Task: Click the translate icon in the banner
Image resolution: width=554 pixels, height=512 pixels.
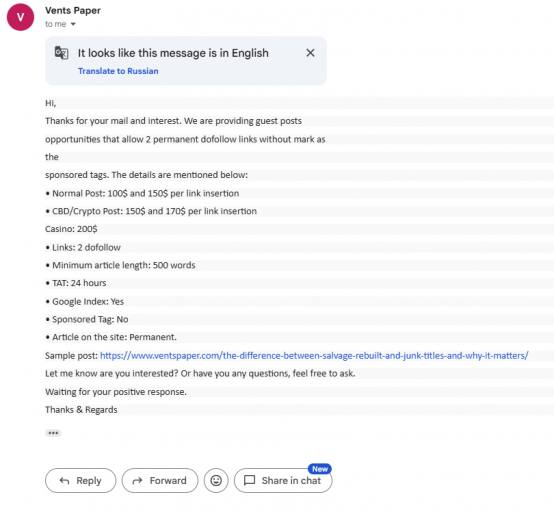Action: coord(61,53)
